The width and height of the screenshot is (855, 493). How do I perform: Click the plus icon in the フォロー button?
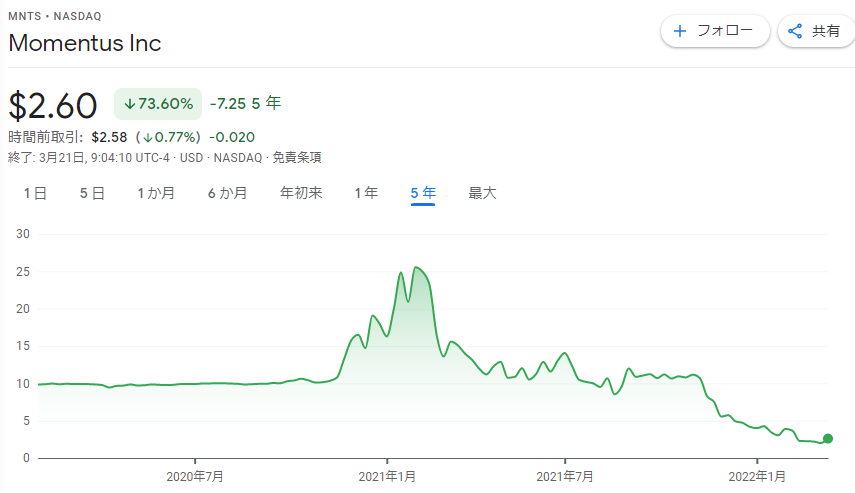[x=679, y=31]
